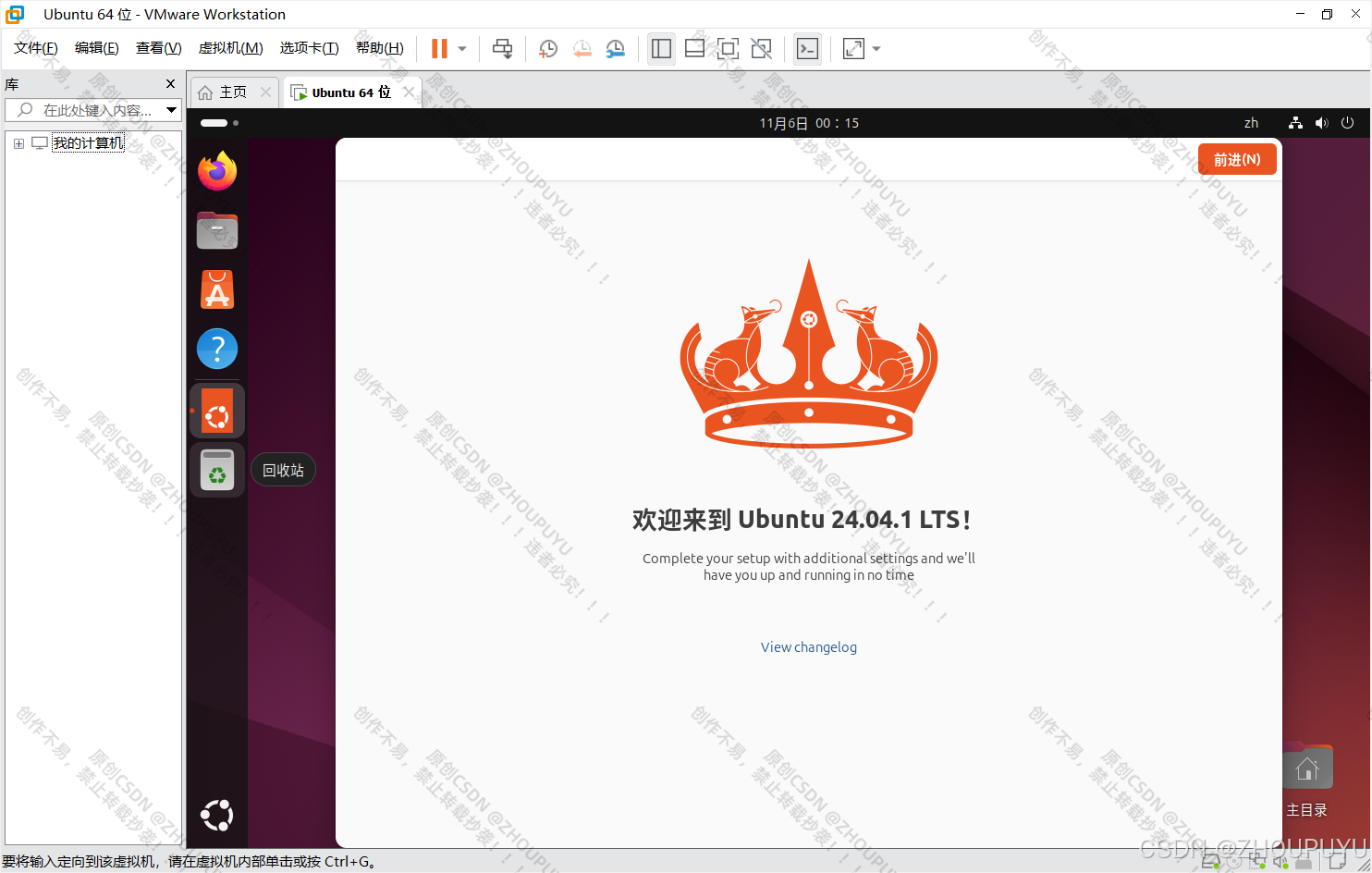Screen dimensions: 1372x873
Task: Open the 主目录 home folder desktop icon
Action: point(1307,781)
